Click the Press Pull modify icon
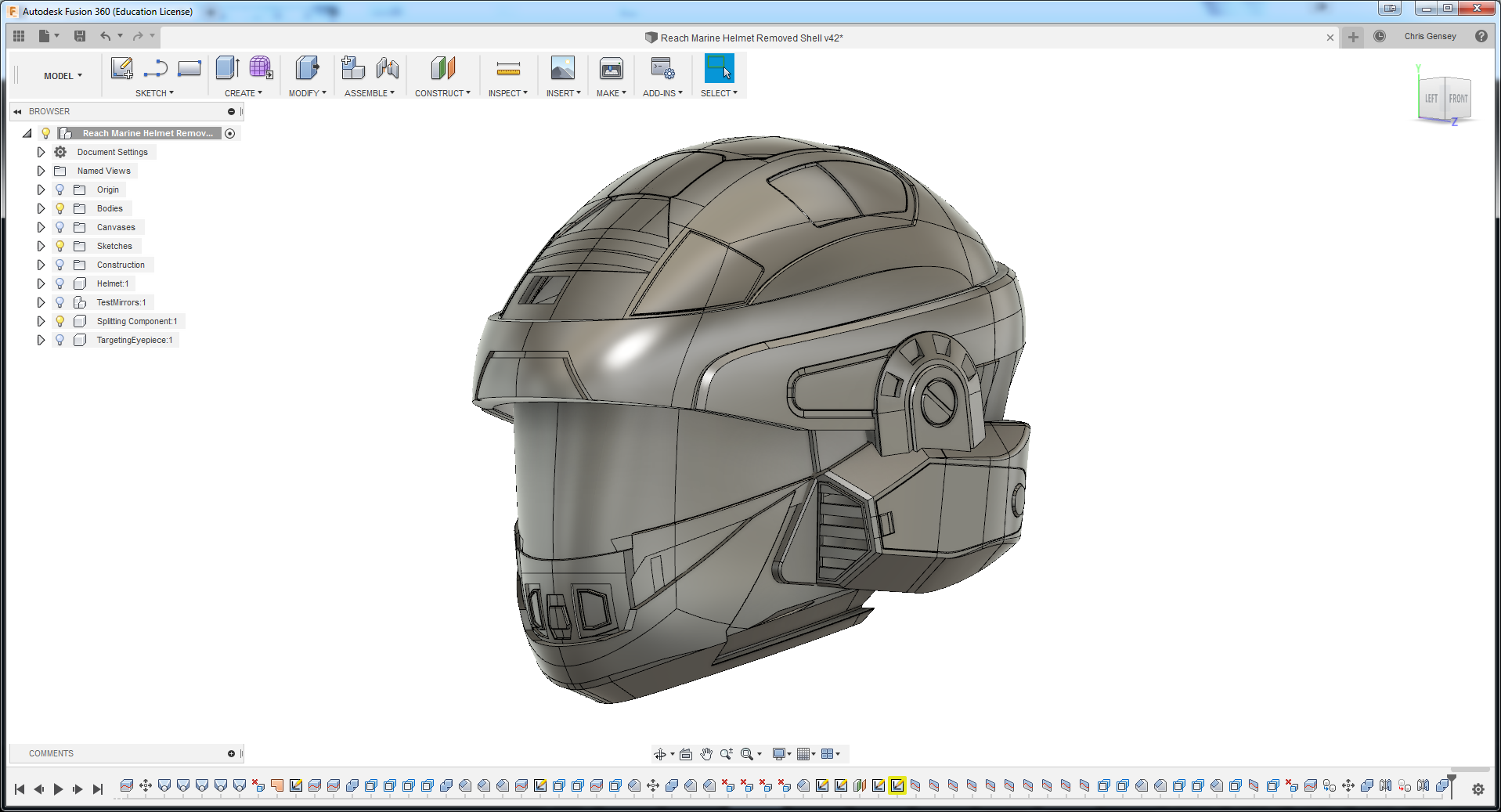The height and width of the screenshot is (812, 1501). pos(307,69)
